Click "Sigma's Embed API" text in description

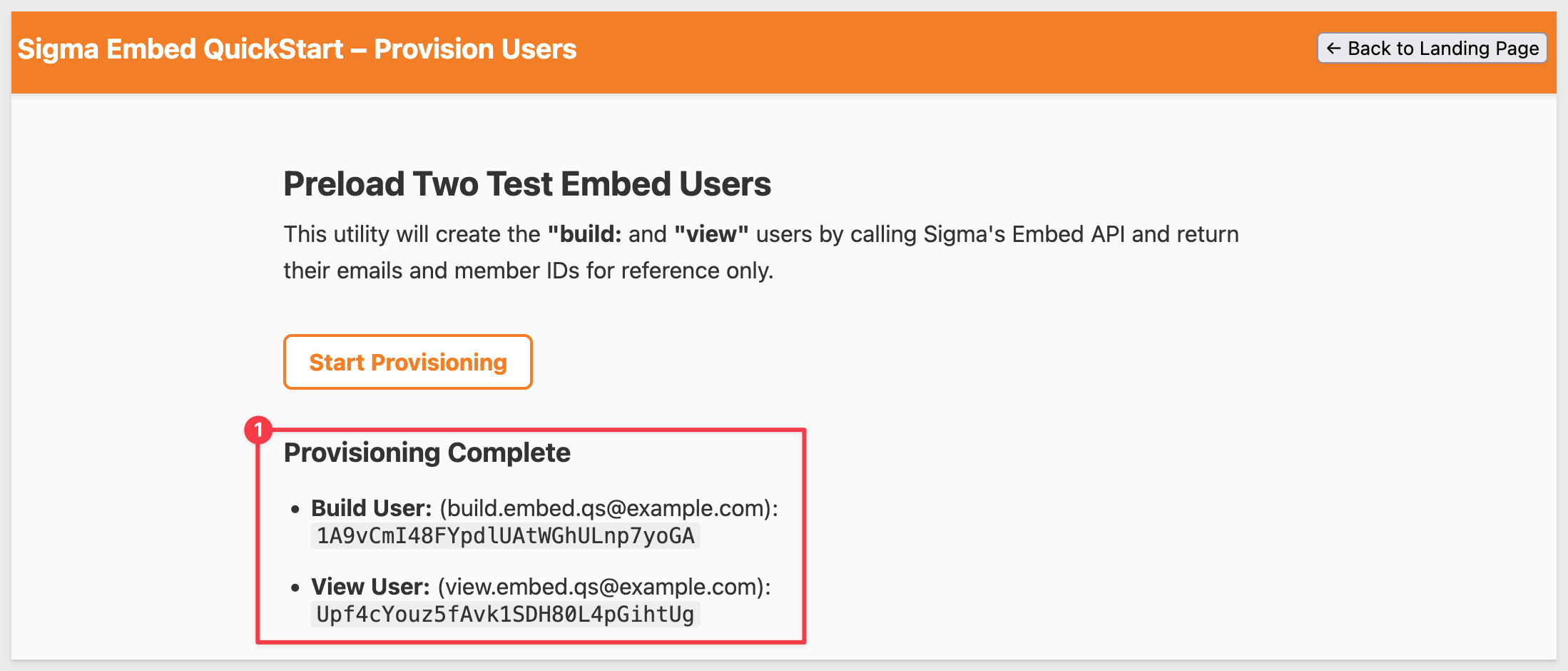[1024, 234]
